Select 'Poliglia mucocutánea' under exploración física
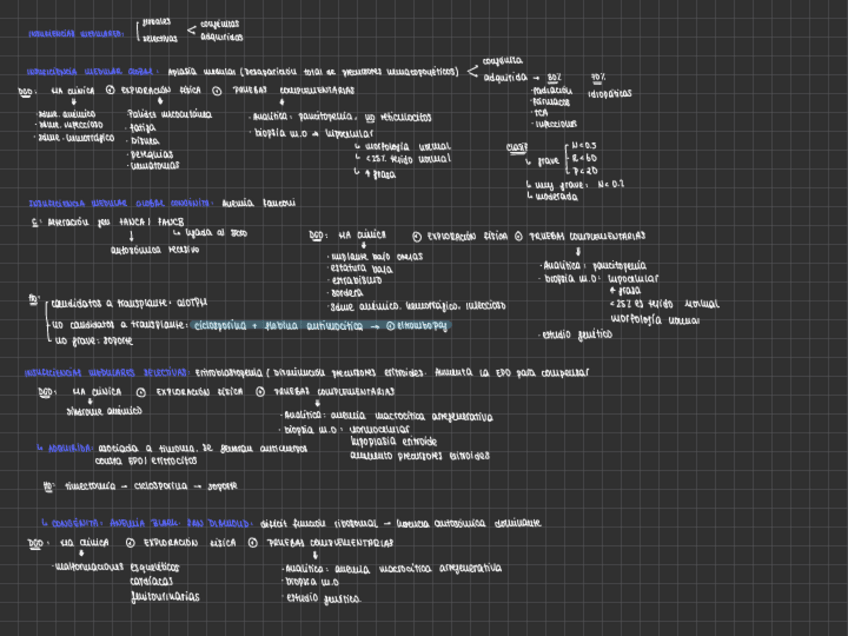Screen dimensions: 848x636 (x=169, y=115)
